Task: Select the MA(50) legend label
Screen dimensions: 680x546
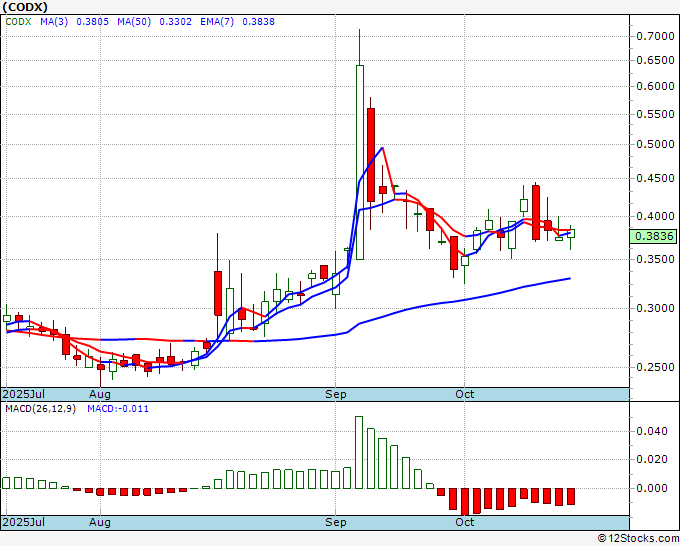Action: click(134, 22)
